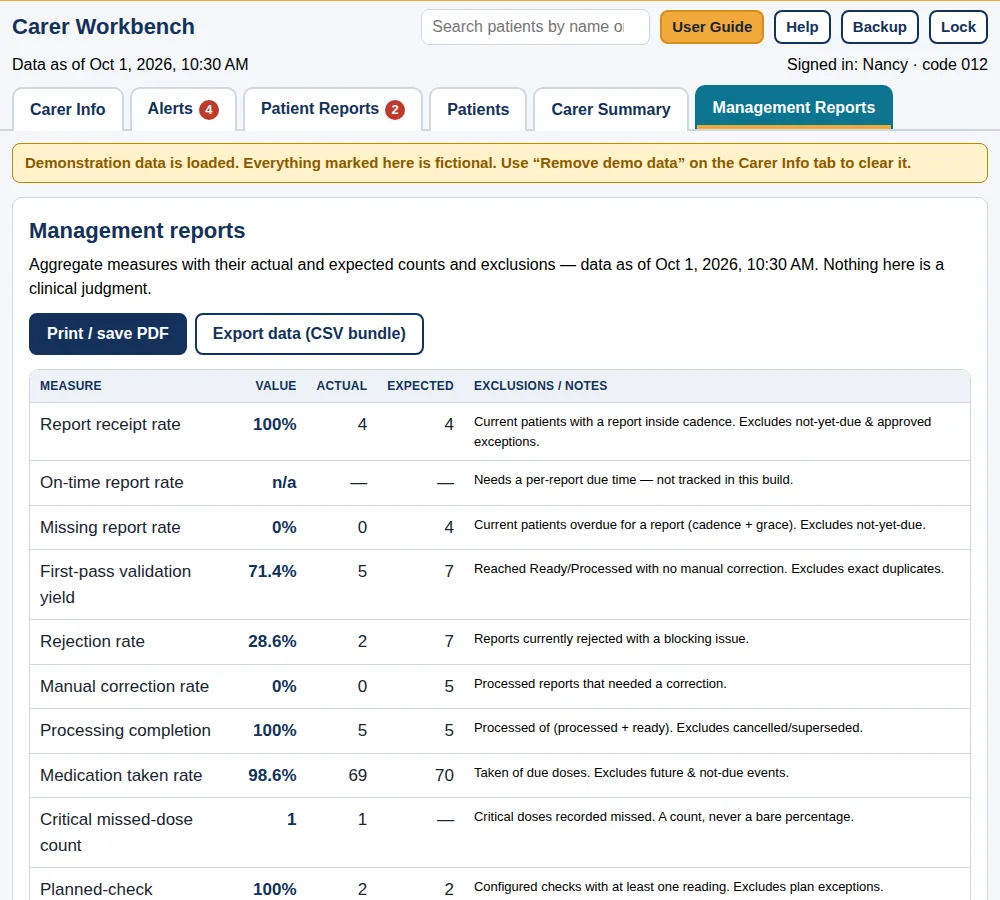Screen dimensions: 1000x900
Task: Click the Patient Reports badge showing 2
Action: 395,110
